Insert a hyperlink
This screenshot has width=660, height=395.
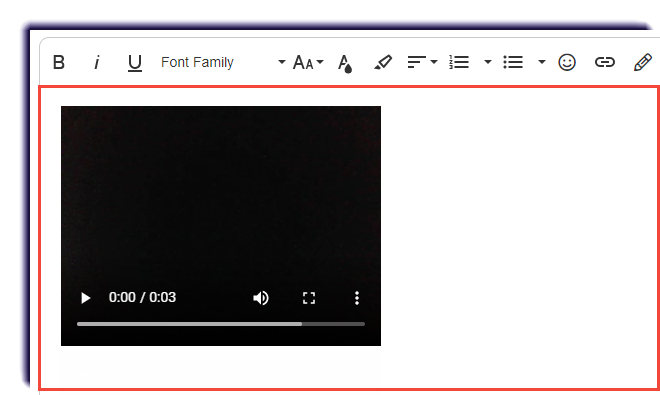(x=605, y=62)
